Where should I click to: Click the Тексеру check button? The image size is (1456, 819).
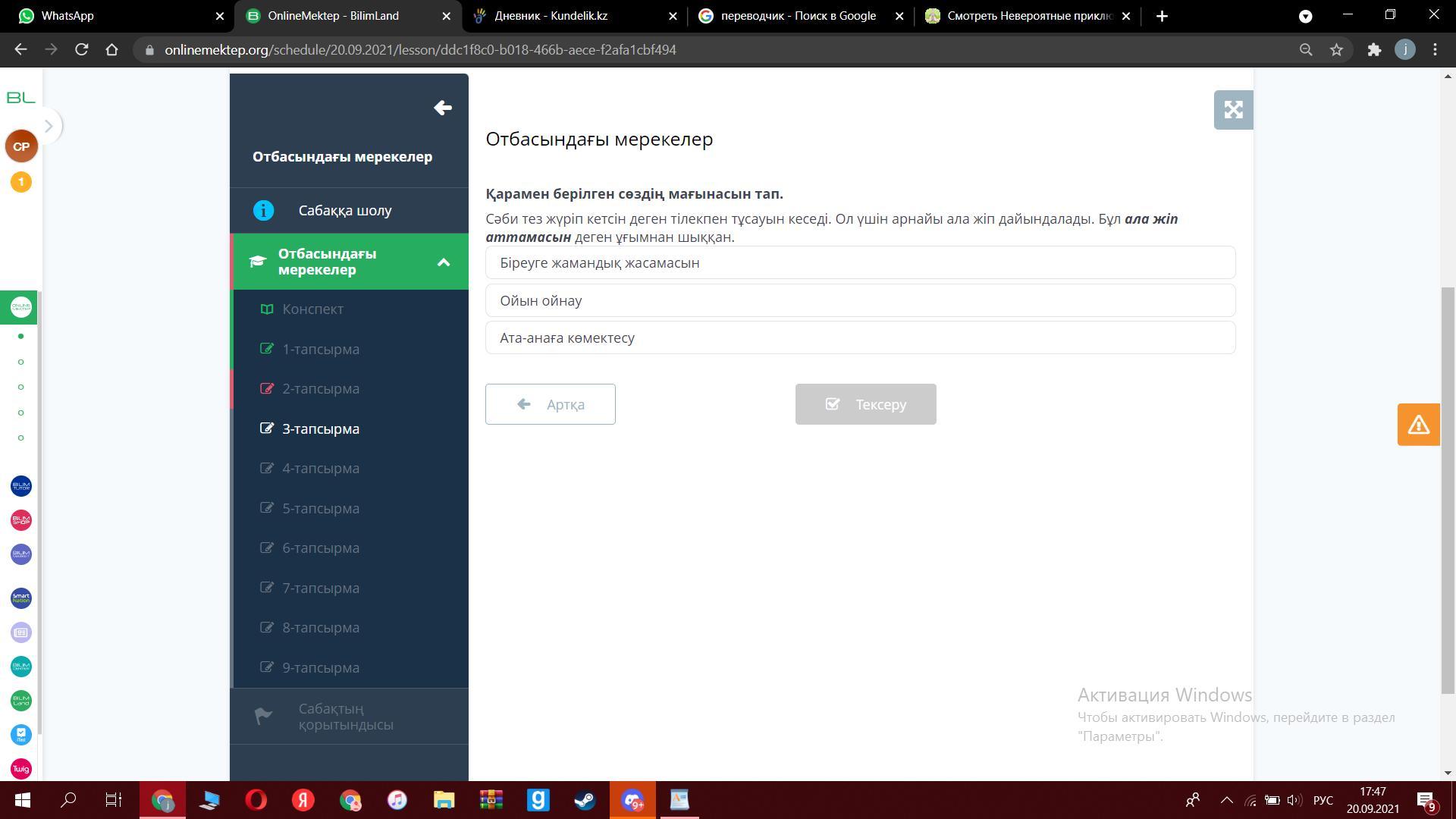[x=865, y=404]
